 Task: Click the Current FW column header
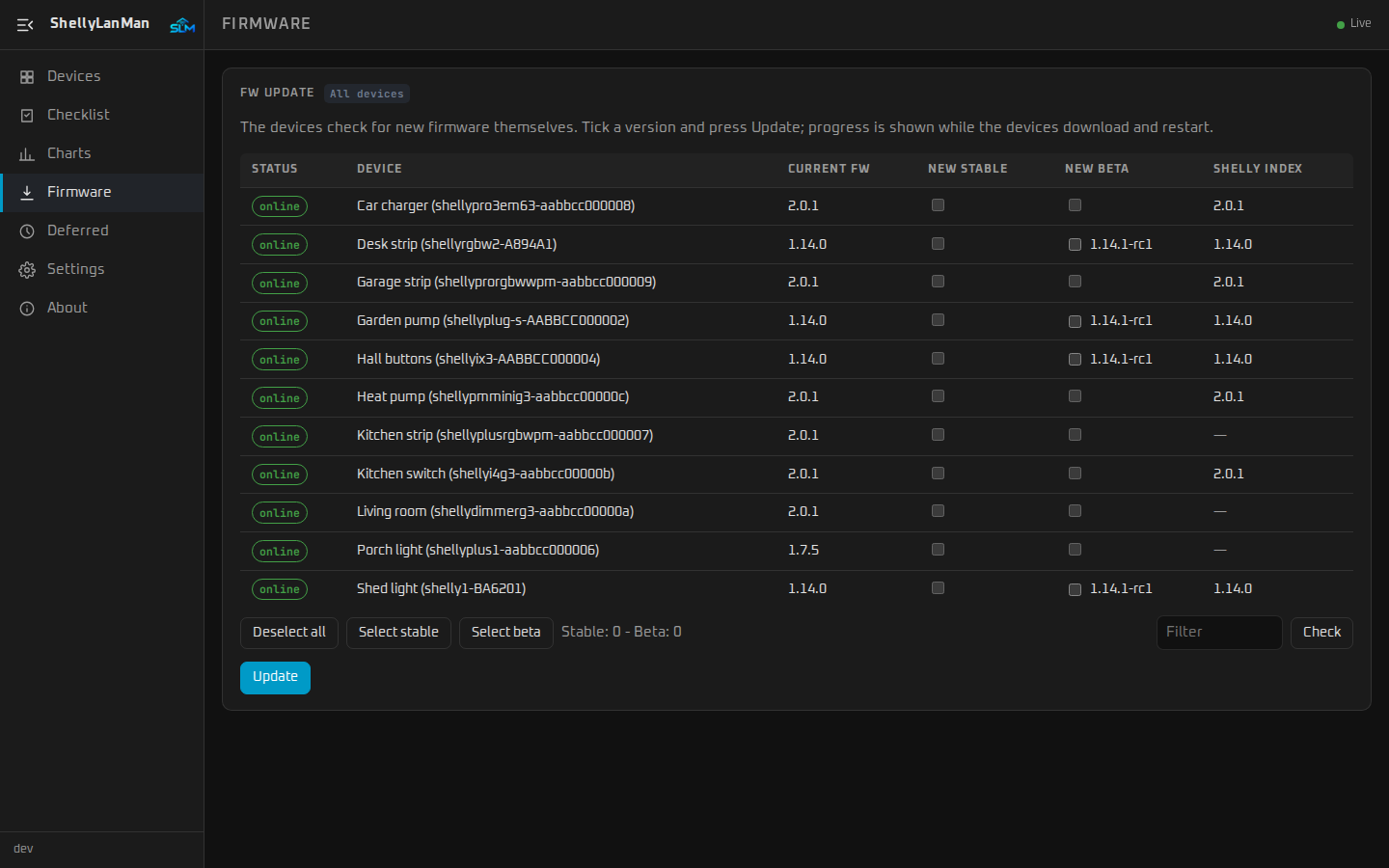point(829,169)
